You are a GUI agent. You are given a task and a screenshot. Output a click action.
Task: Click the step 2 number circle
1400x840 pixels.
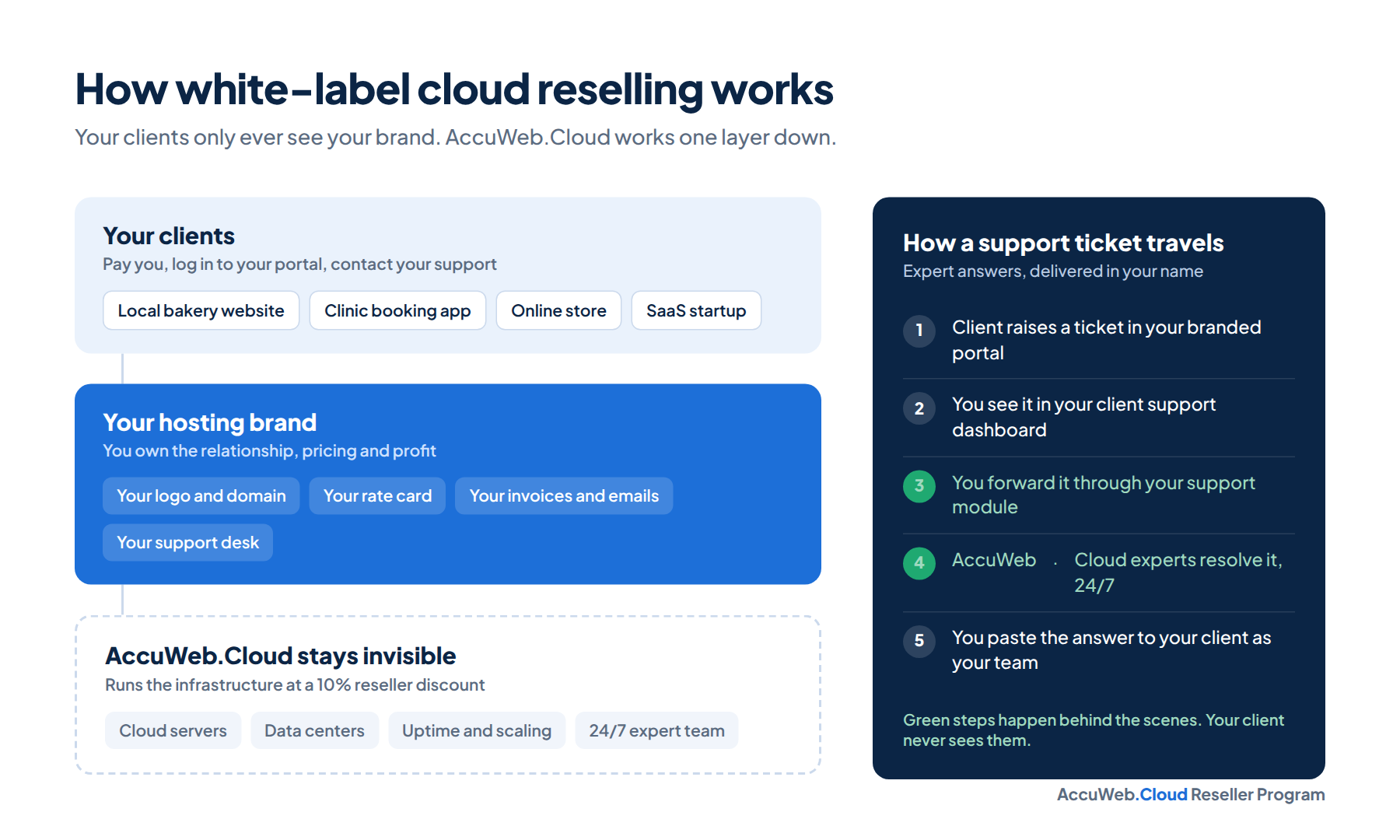(919, 408)
